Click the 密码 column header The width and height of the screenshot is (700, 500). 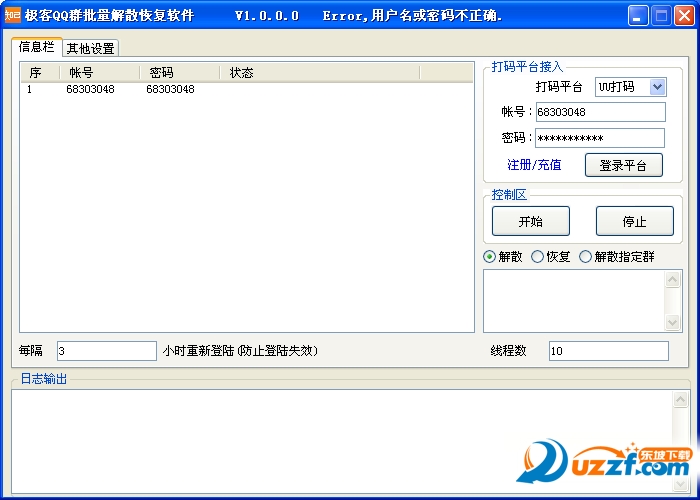click(180, 72)
